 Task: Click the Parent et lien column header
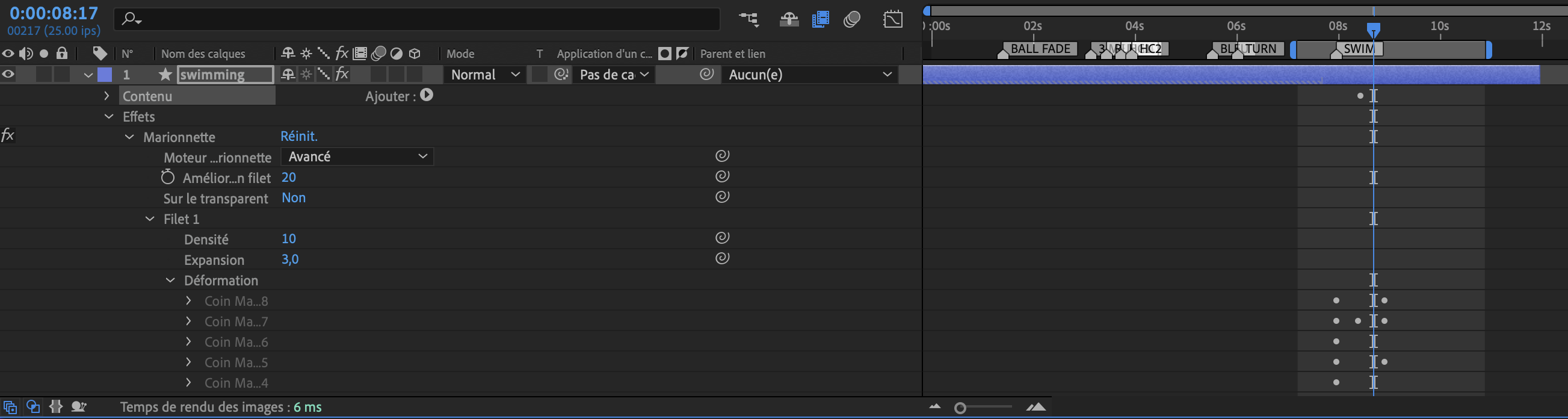coord(732,54)
